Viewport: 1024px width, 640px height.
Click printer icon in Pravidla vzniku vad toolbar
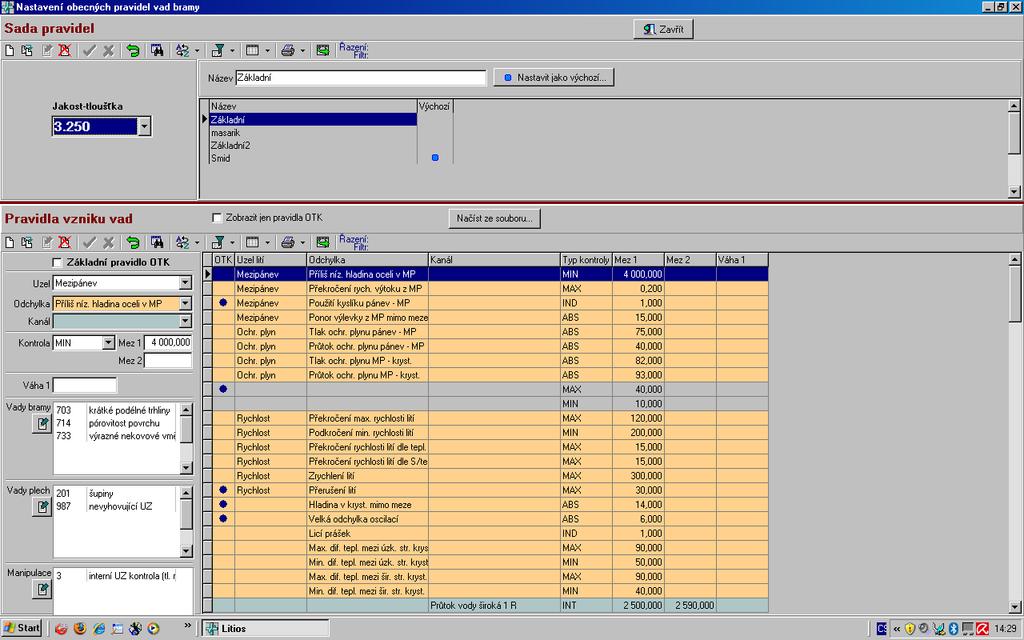(287, 242)
